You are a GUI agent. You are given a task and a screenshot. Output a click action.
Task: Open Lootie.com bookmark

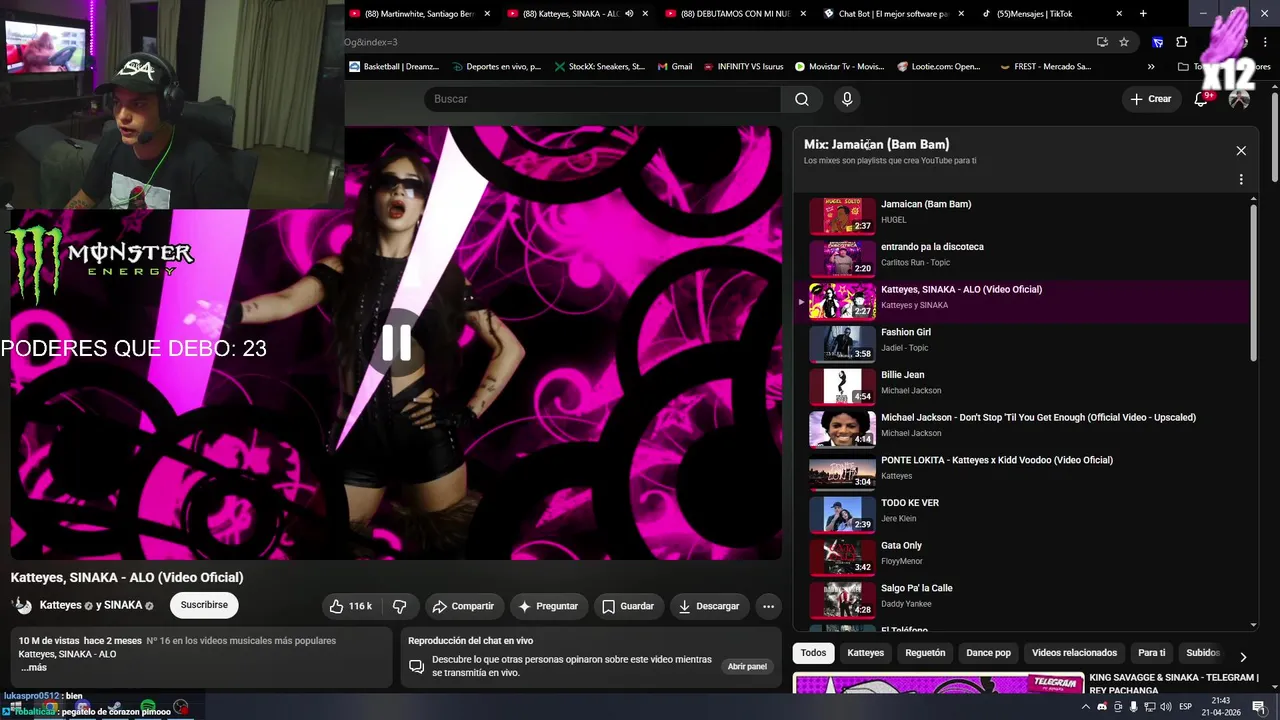pyautogui.click(x=939, y=67)
